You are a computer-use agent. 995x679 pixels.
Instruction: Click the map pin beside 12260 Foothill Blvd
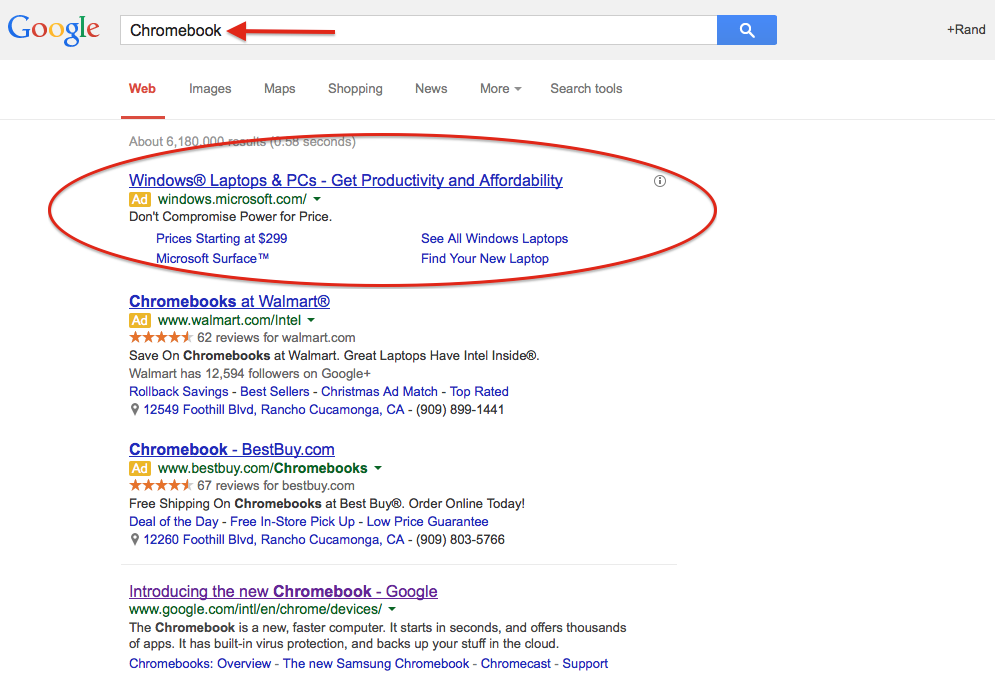(135, 540)
